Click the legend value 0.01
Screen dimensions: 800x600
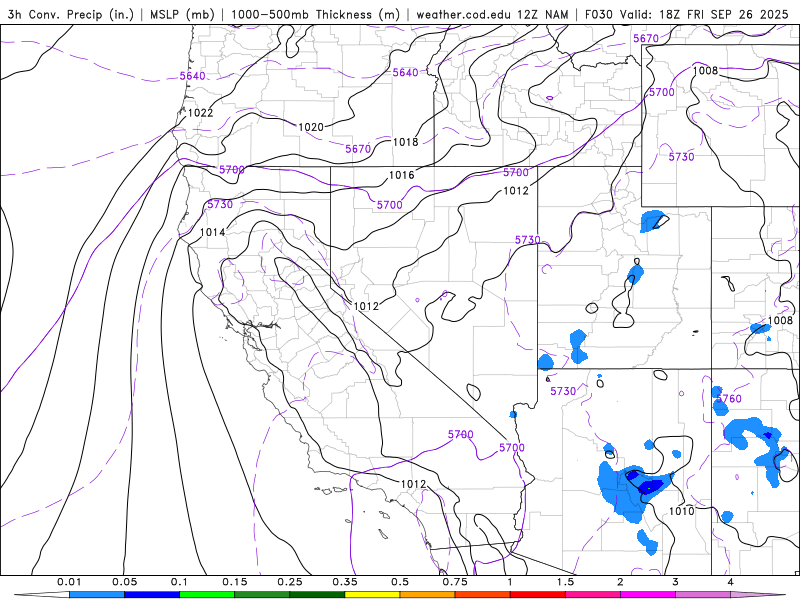[69, 582]
